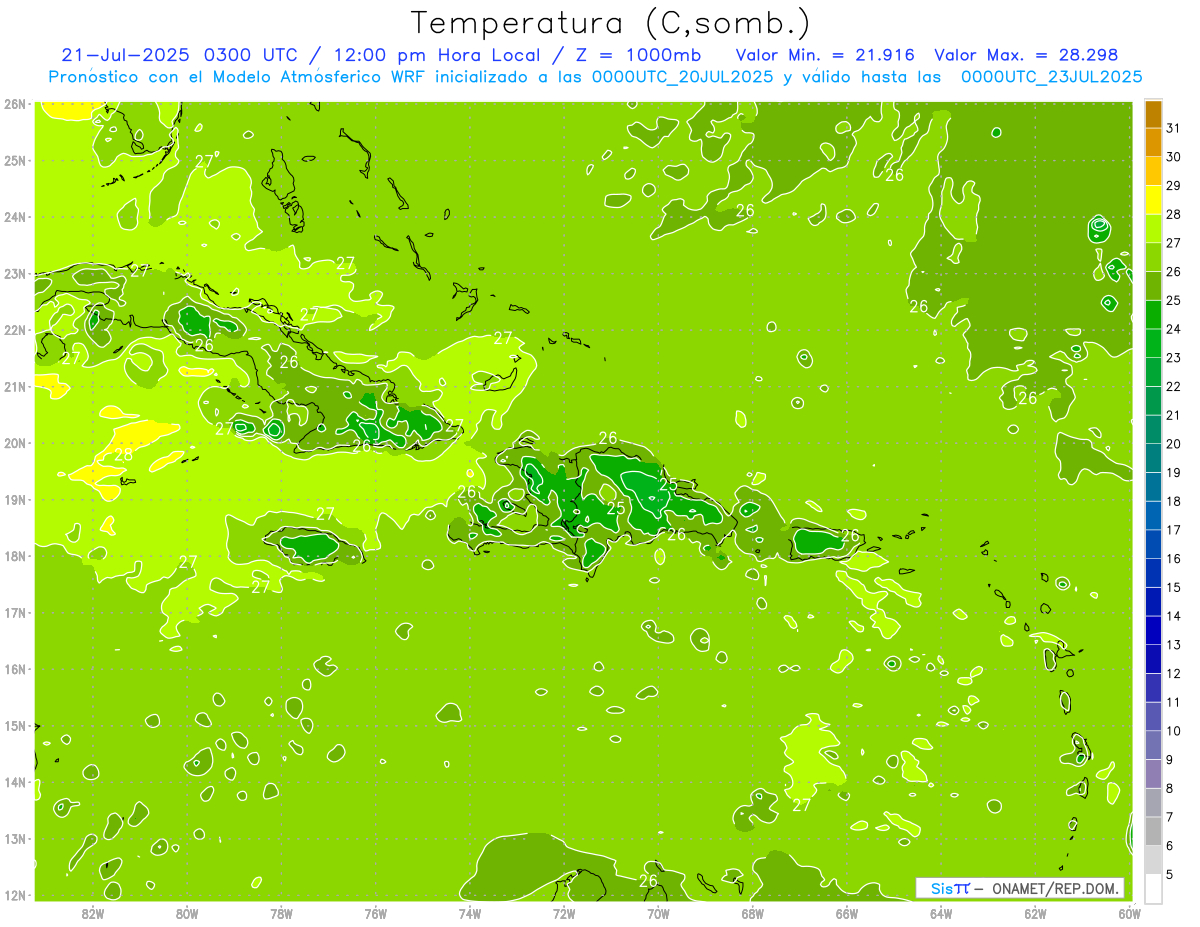The width and height of the screenshot is (1200, 927).
Task: Click the color legend value "20"
Action: [x=1173, y=444]
